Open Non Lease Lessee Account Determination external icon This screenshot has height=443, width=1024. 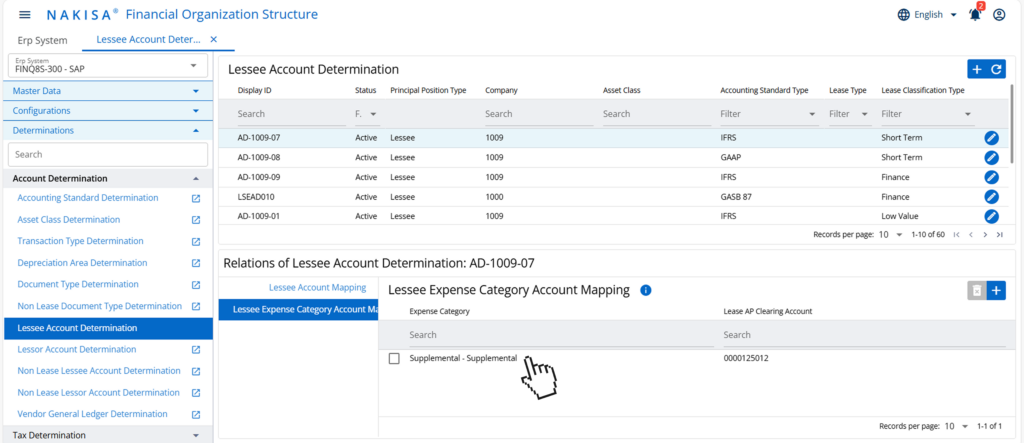tap(195, 371)
